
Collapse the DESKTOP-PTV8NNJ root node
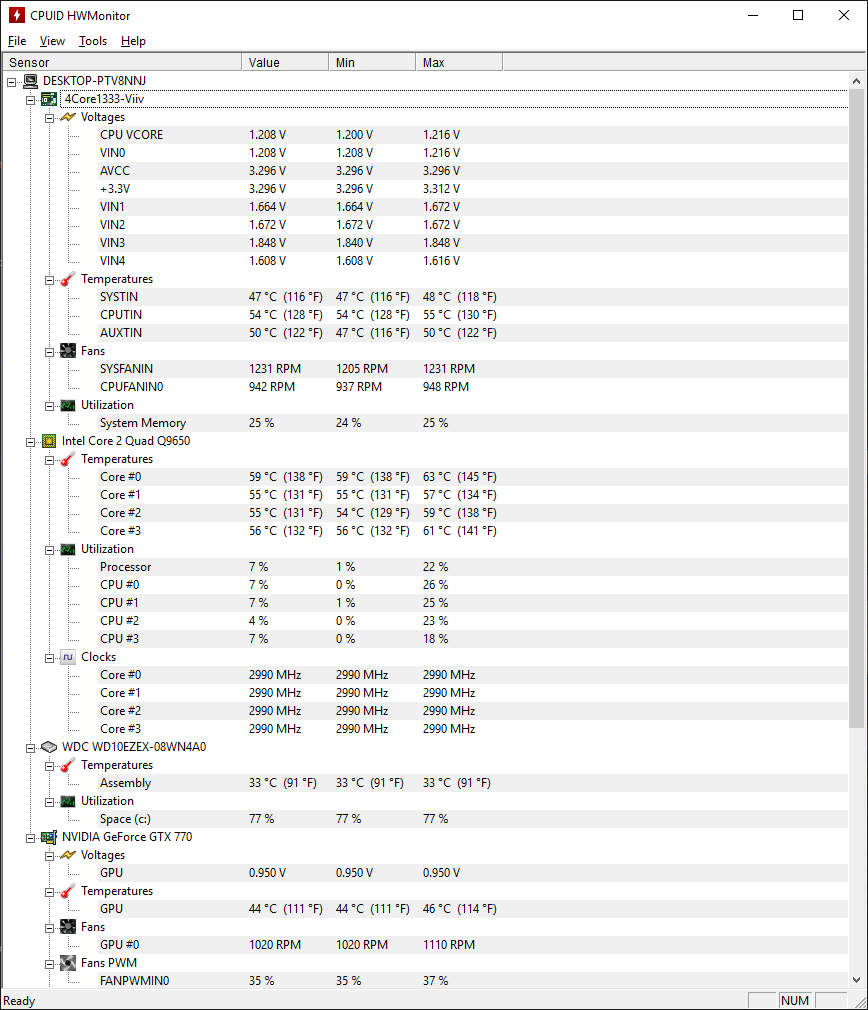click(12, 82)
